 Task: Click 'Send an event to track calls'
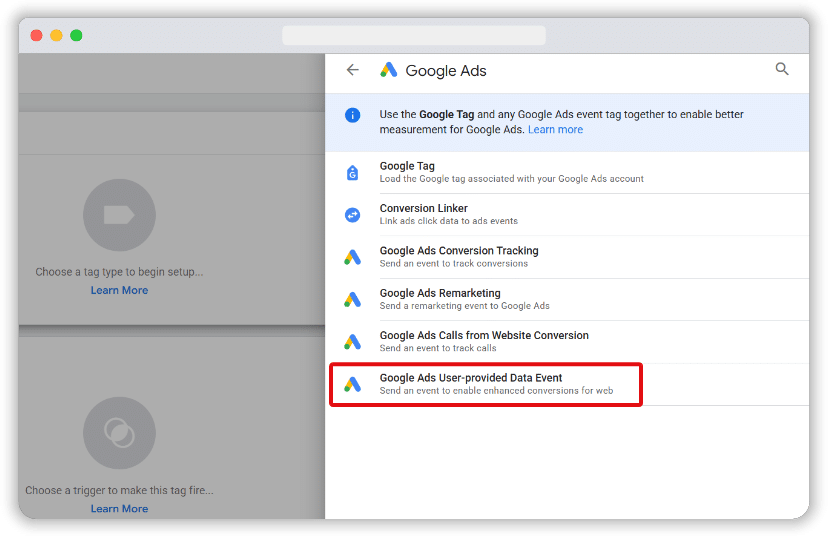tap(438, 348)
